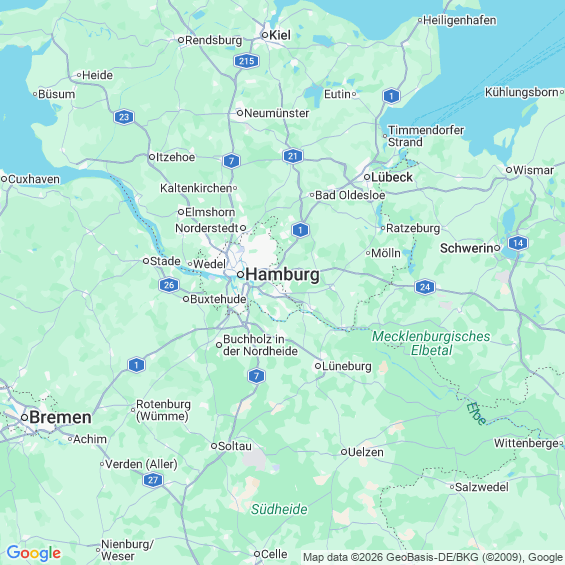Click the highway 14 shield near Schwerin

pos(518,243)
